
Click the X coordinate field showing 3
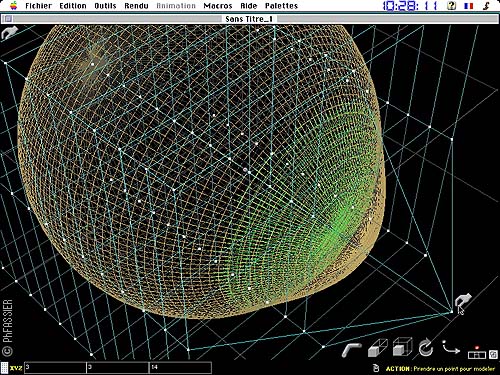click(55, 368)
